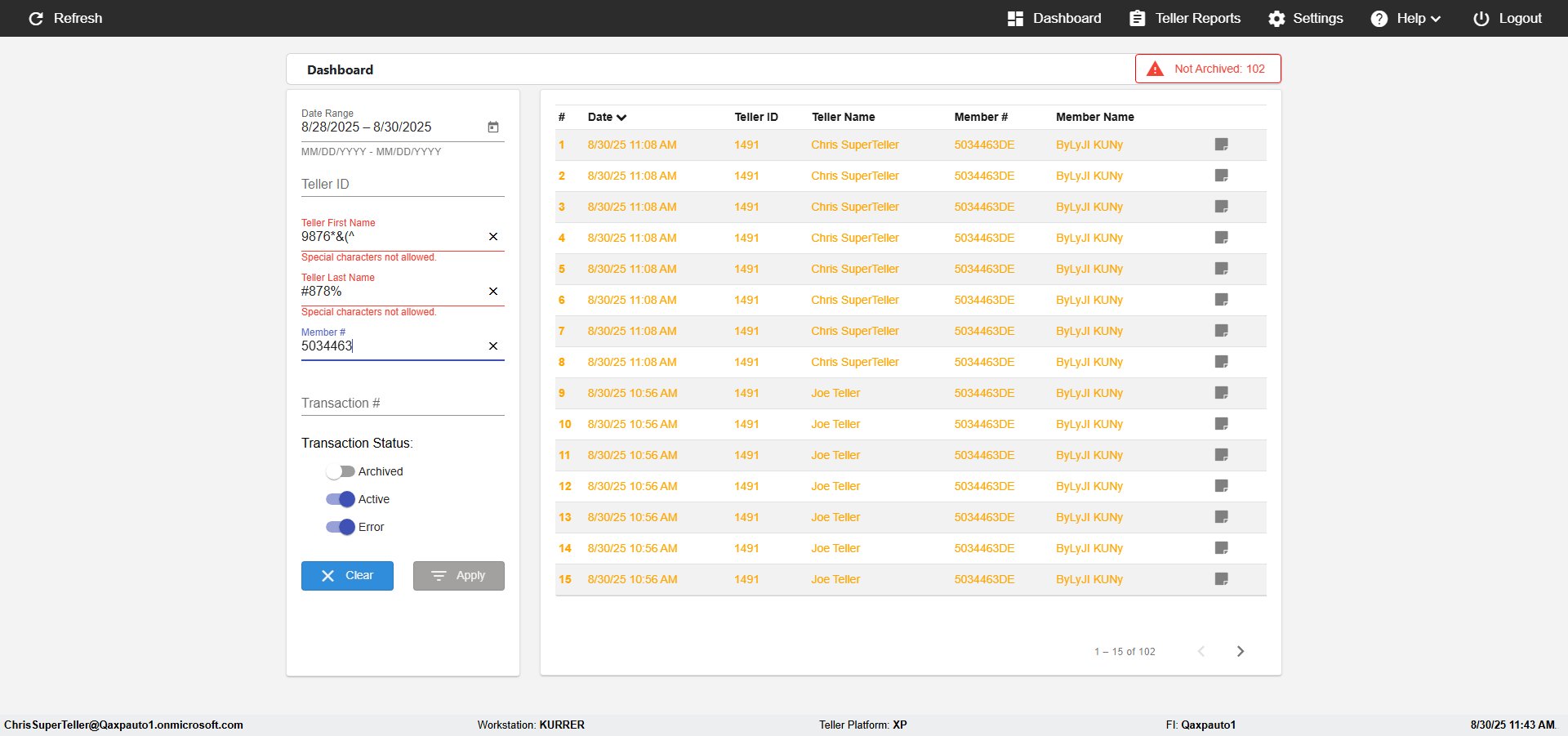This screenshot has width=1568, height=736.
Task: Click the Apply filters button
Action: pos(458,576)
